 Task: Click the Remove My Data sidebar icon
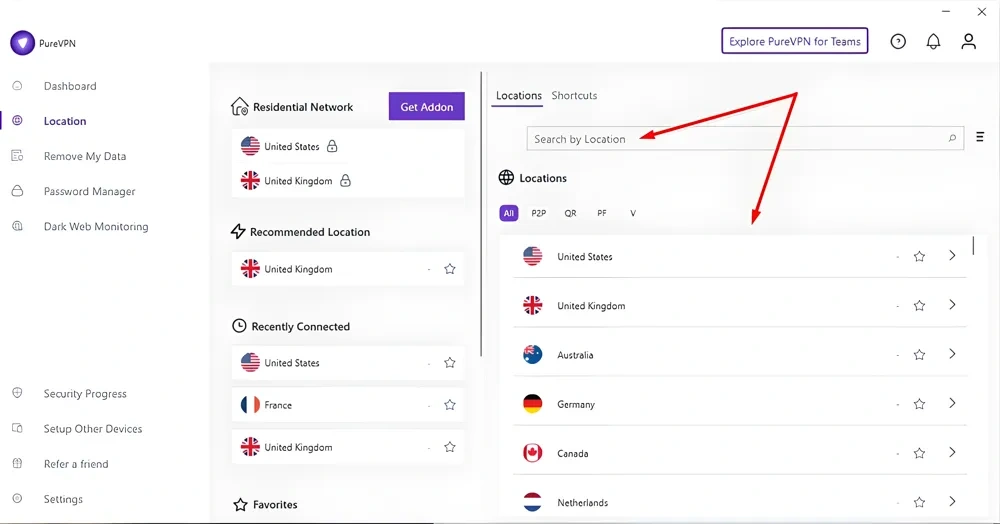point(17,156)
